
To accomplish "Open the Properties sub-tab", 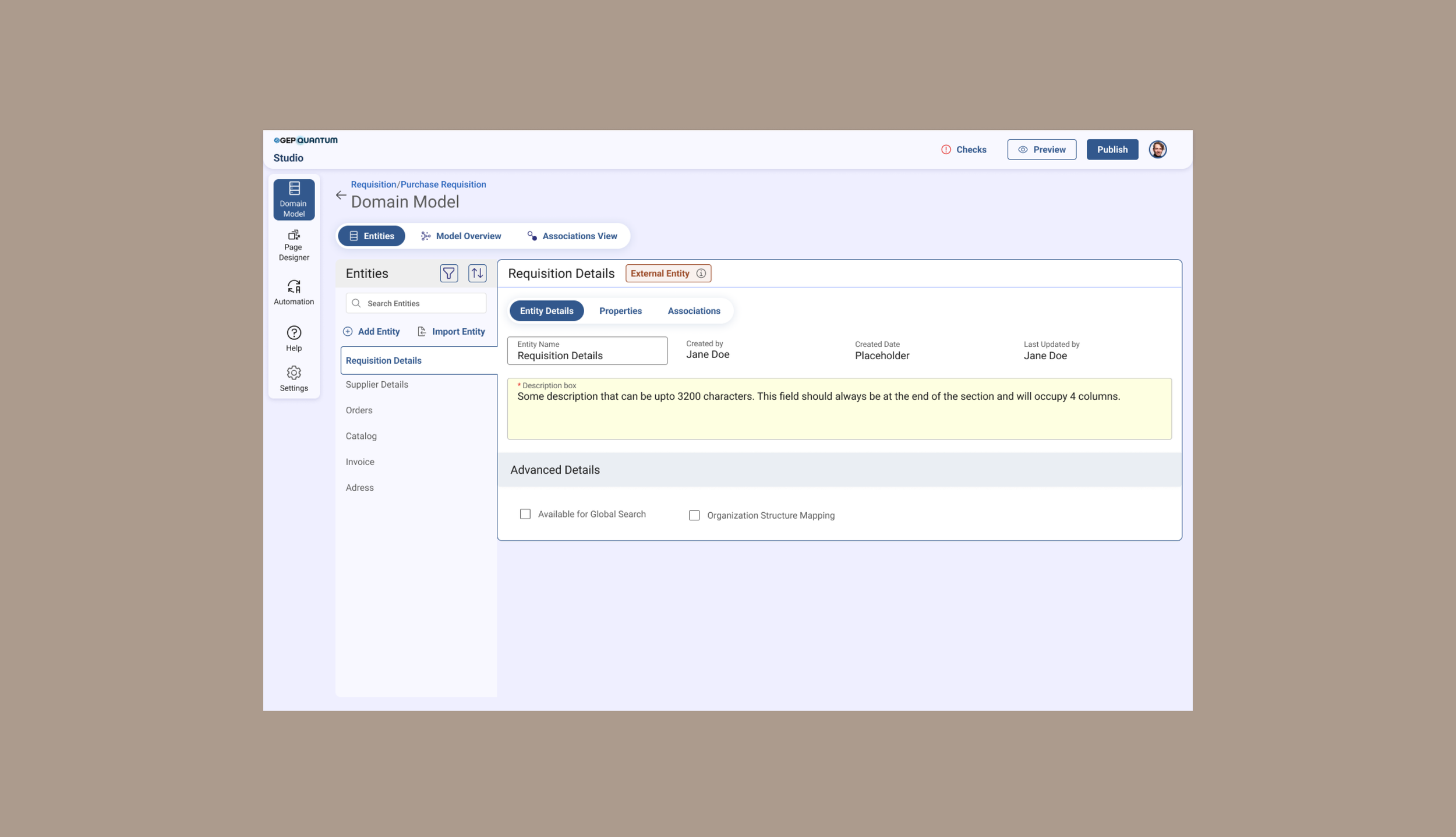I will (x=620, y=311).
